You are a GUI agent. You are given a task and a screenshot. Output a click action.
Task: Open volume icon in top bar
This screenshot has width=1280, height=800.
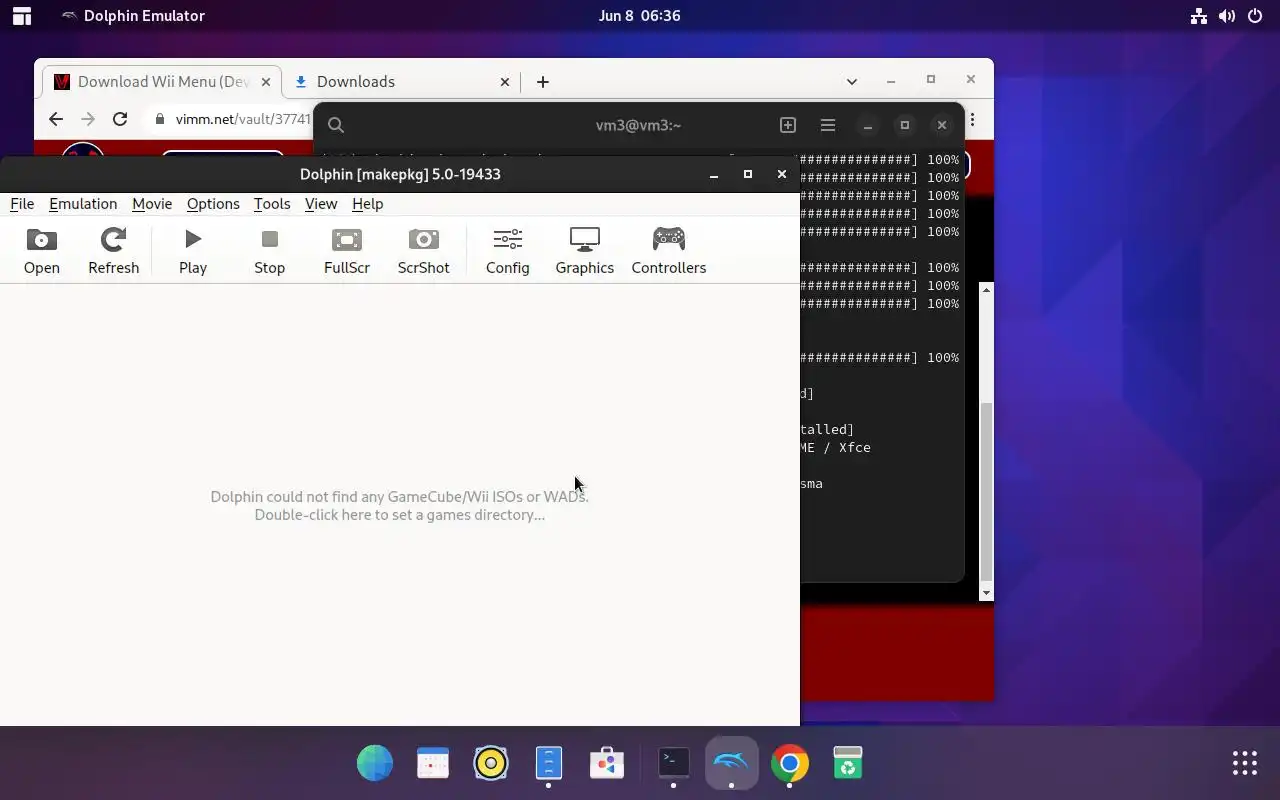click(1227, 16)
